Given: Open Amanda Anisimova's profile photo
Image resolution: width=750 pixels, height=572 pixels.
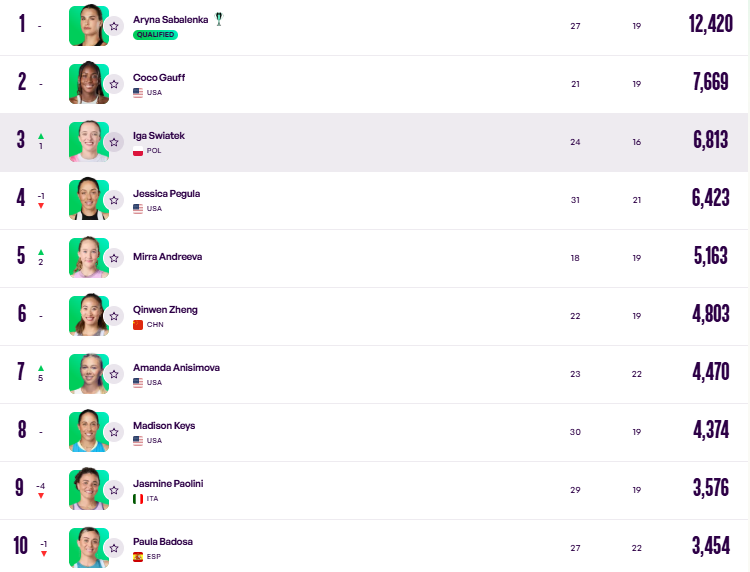Looking at the screenshot, I should coord(89,374).
